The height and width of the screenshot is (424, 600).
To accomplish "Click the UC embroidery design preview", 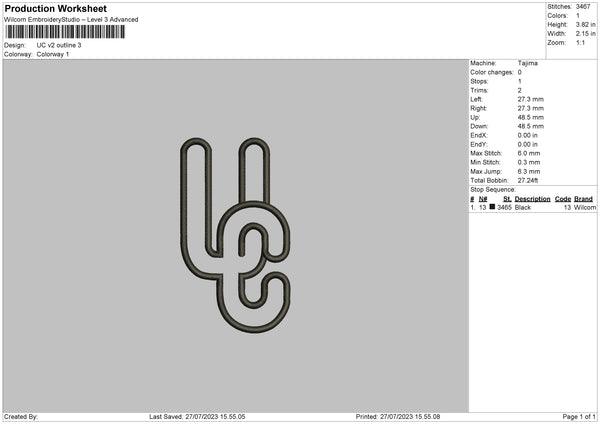I will point(235,235).
